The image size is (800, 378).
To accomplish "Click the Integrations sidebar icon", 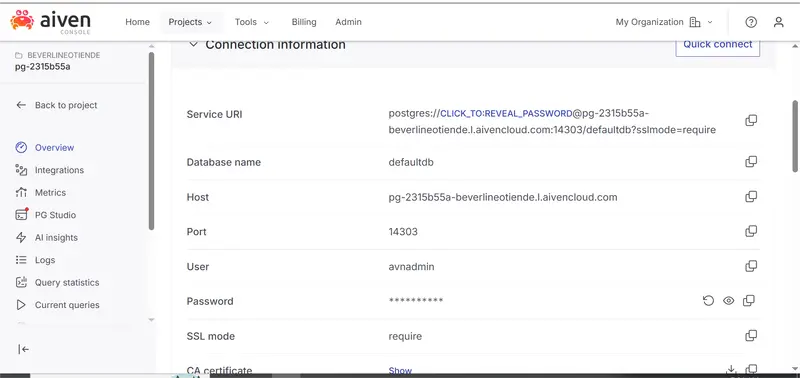I will [21, 170].
